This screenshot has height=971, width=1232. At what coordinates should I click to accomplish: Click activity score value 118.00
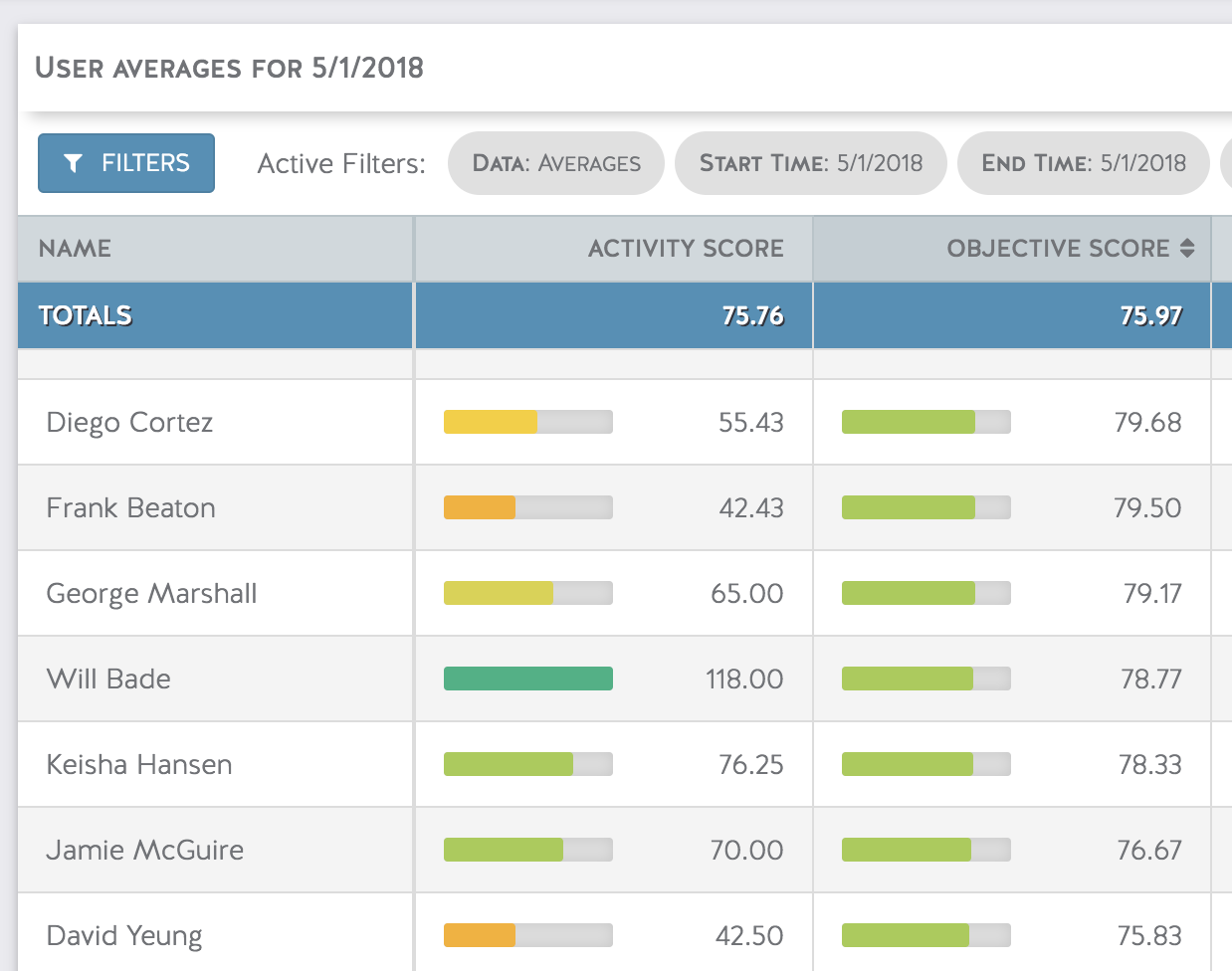coord(744,679)
